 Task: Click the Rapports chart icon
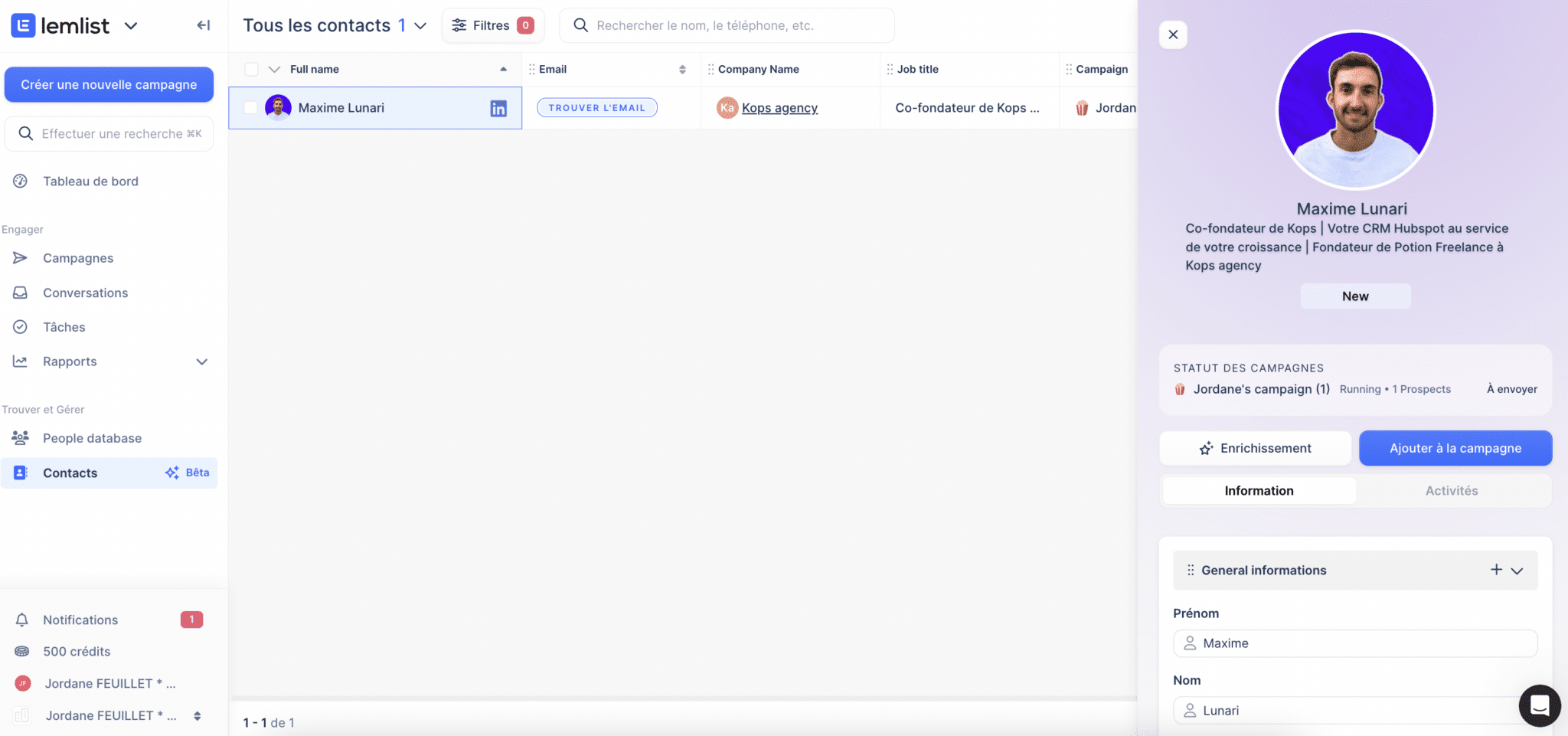tap(21, 361)
